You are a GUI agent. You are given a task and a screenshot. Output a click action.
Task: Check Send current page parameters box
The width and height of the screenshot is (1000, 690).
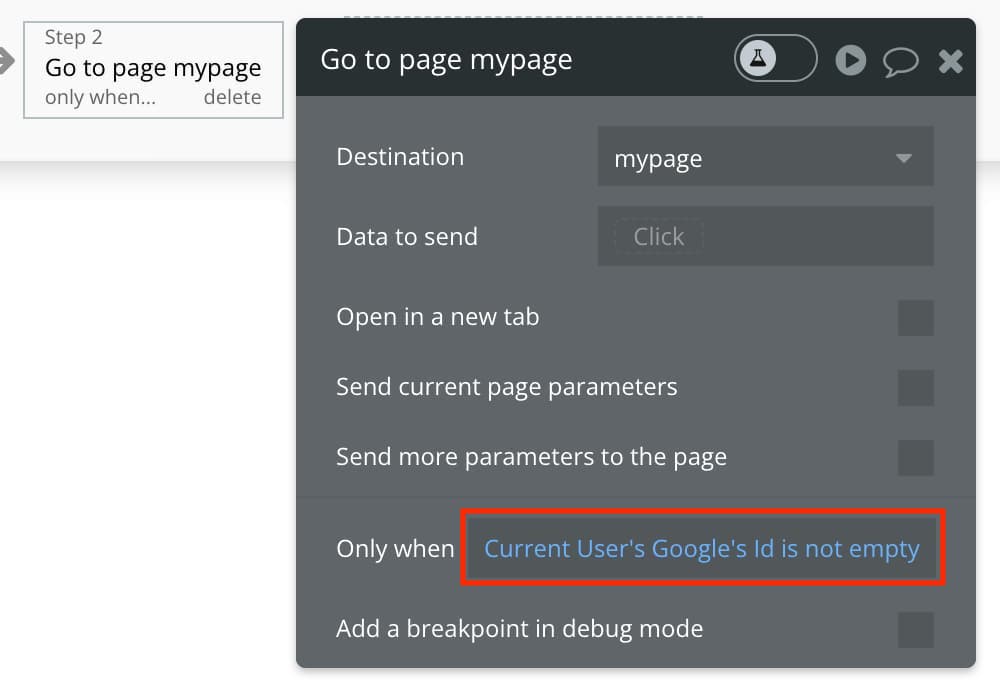[x=916, y=388]
